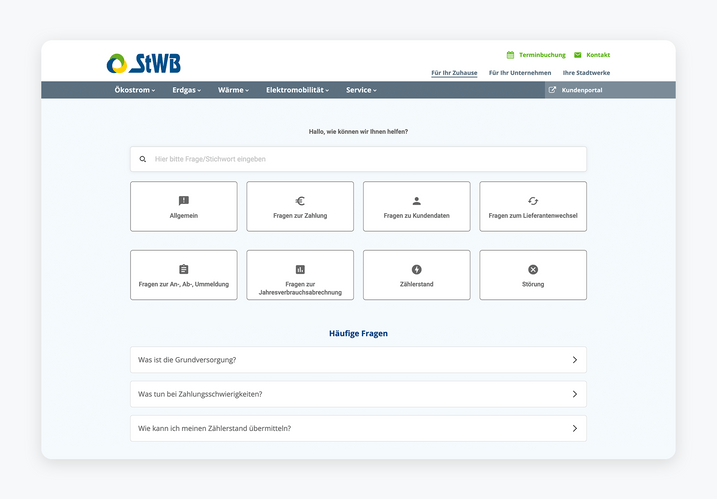Click the calendar icon beside Terminbuchung
The image size is (717, 499).
[x=510, y=55]
